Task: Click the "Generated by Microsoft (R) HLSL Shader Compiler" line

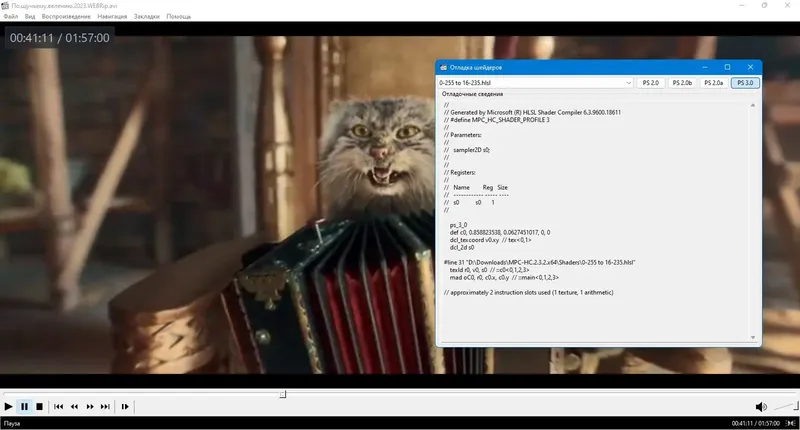Action: pos(532,112)
